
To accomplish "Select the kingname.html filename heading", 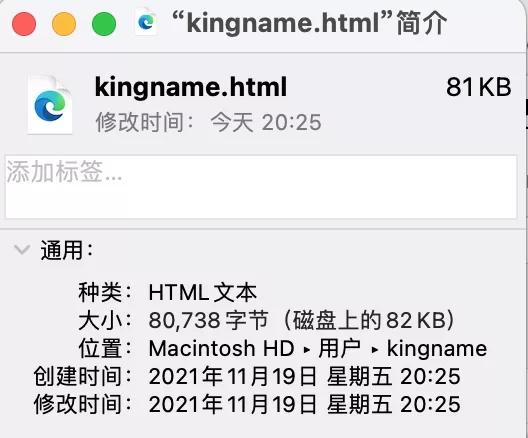I will click(x=191, y=87).
